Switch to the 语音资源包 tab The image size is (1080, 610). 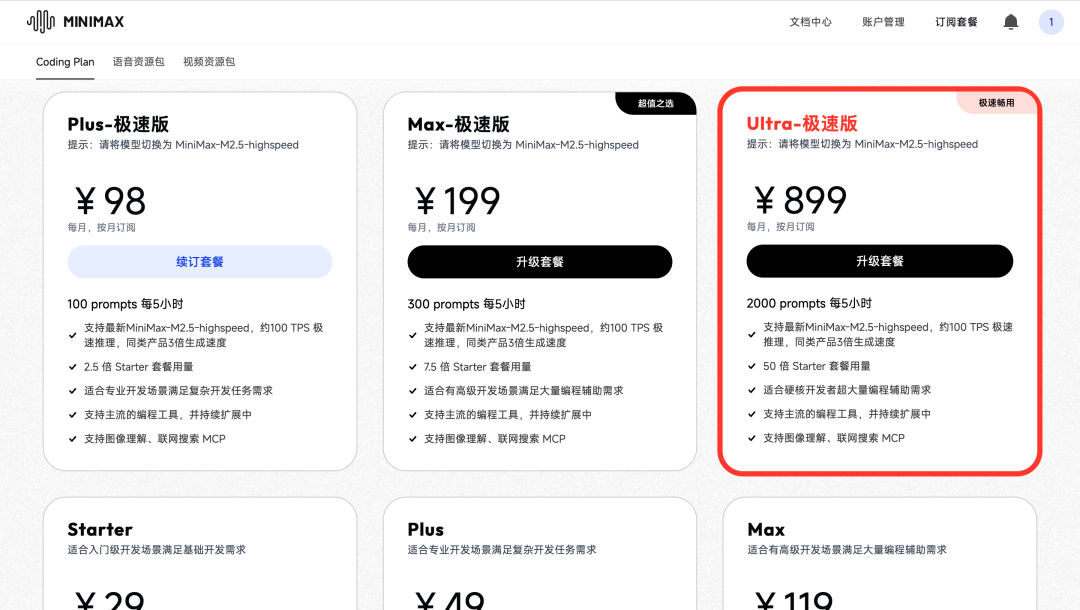tap(138, 62)
